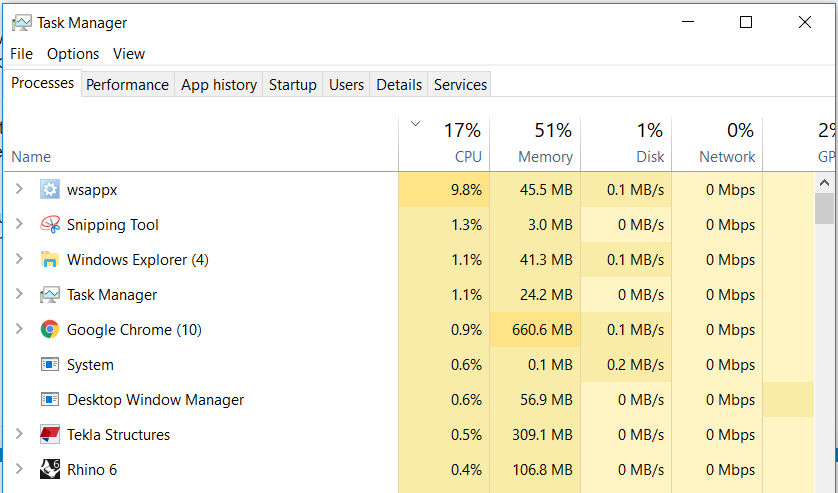Switch to the Performance tab

127,85
